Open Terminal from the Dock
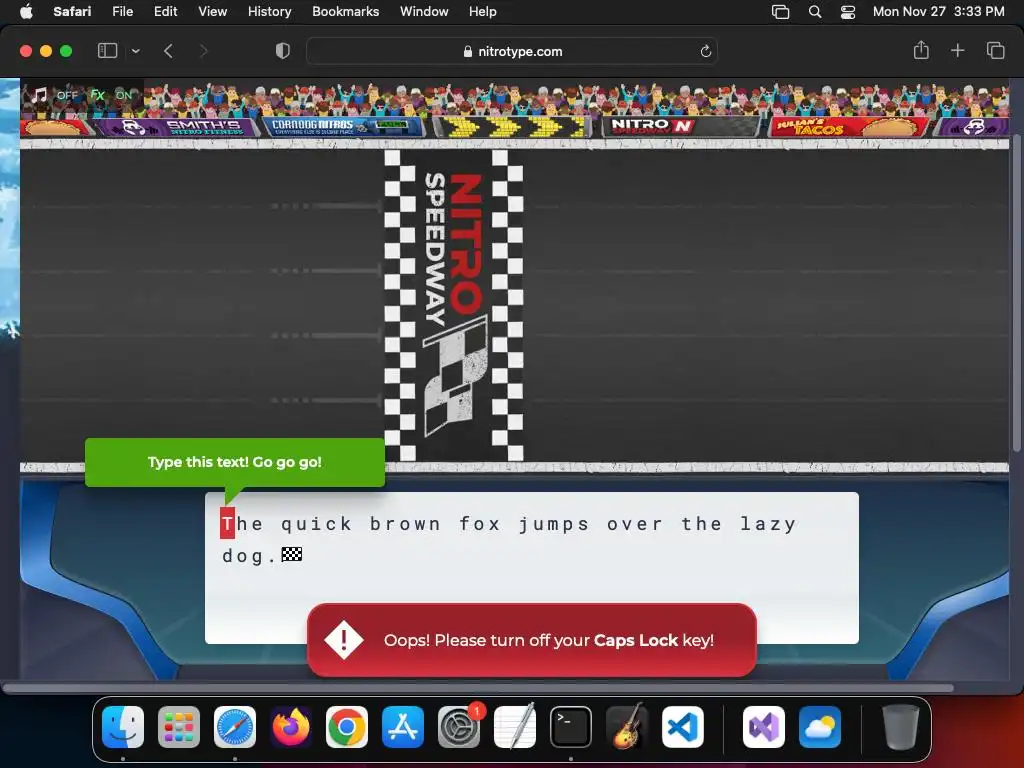Viewport: 1024px width, 768px height. tap(571, 727)
